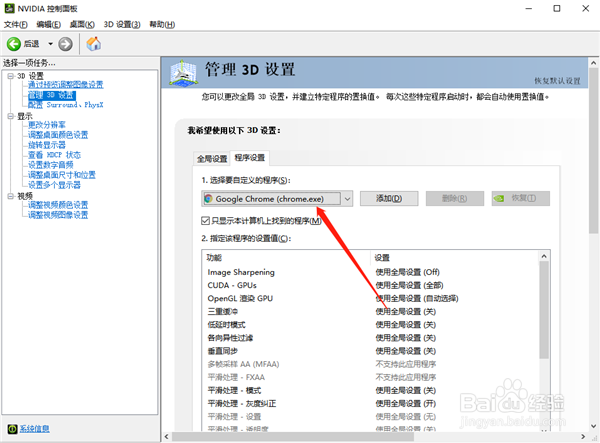Select 管理 3D 设置 in the tree

point(52,95)
